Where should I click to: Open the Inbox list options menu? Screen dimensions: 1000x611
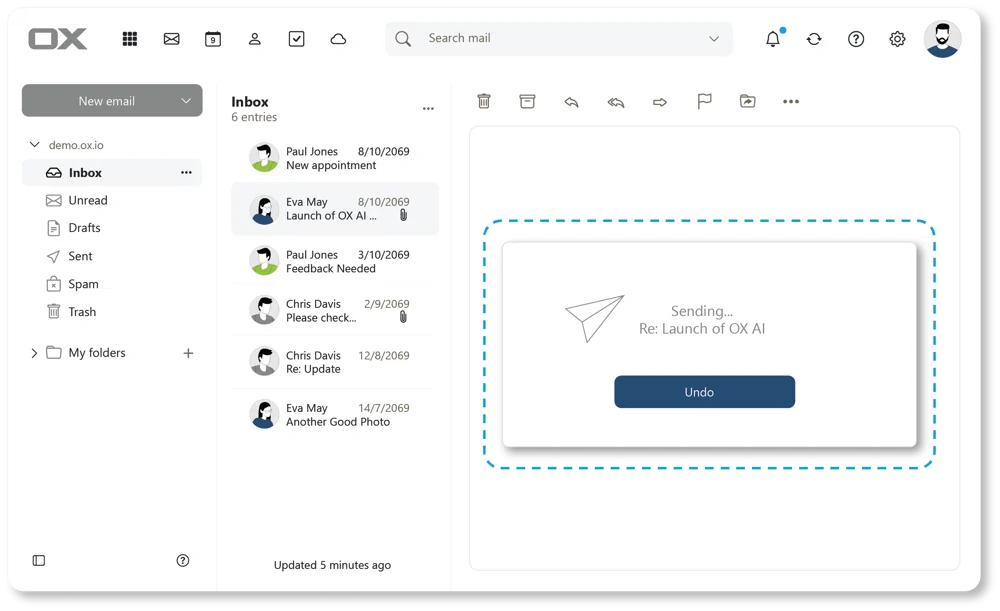428,109
